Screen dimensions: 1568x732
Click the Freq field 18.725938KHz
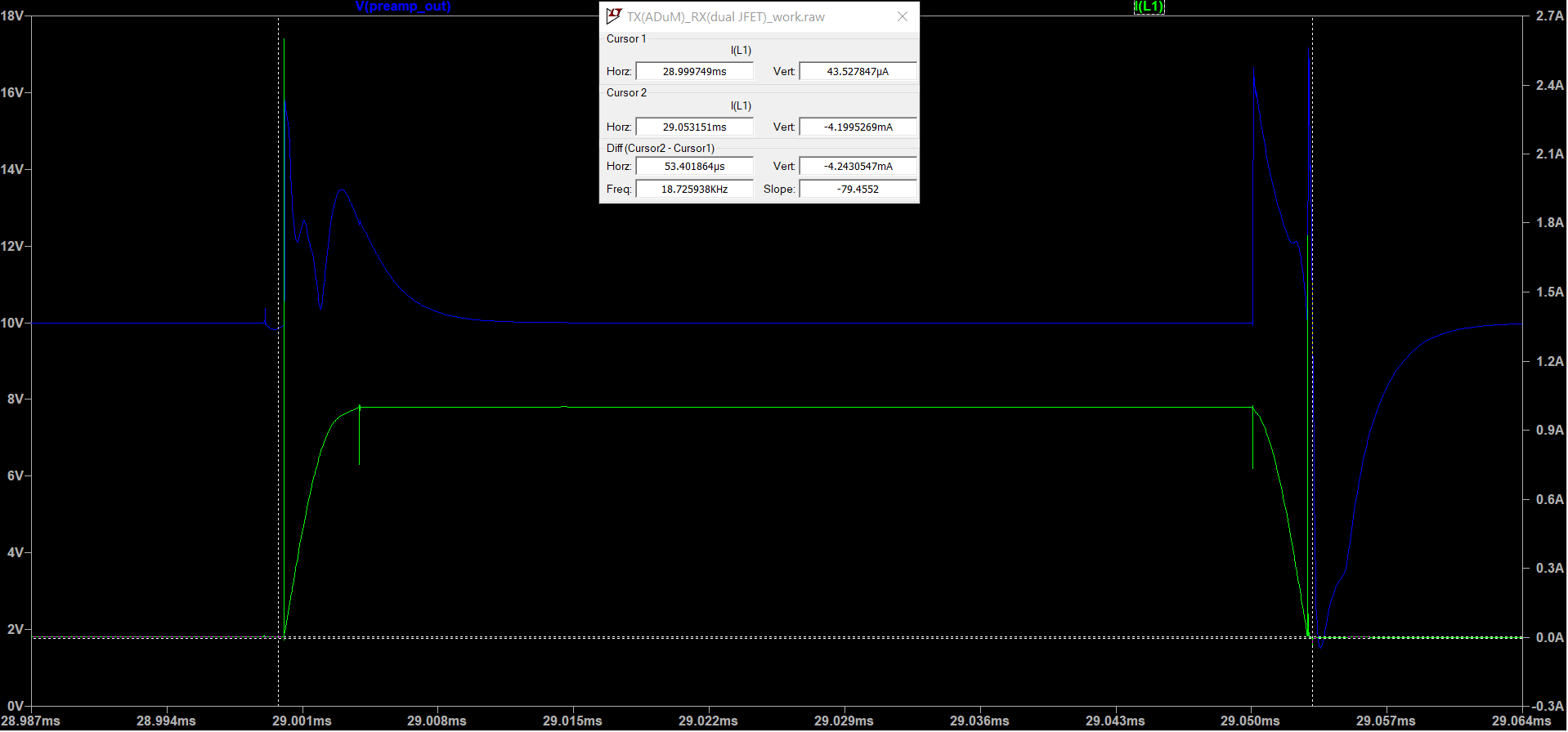(x=694, y=190)
